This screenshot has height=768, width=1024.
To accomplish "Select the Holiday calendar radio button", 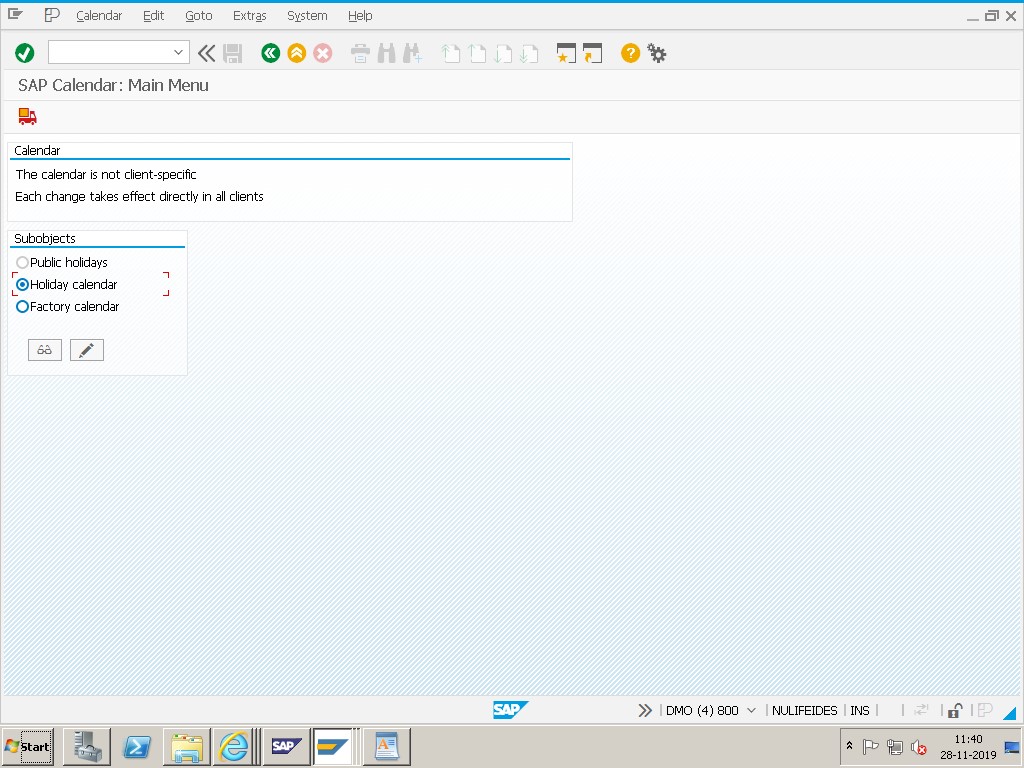I will coord(22,285).
